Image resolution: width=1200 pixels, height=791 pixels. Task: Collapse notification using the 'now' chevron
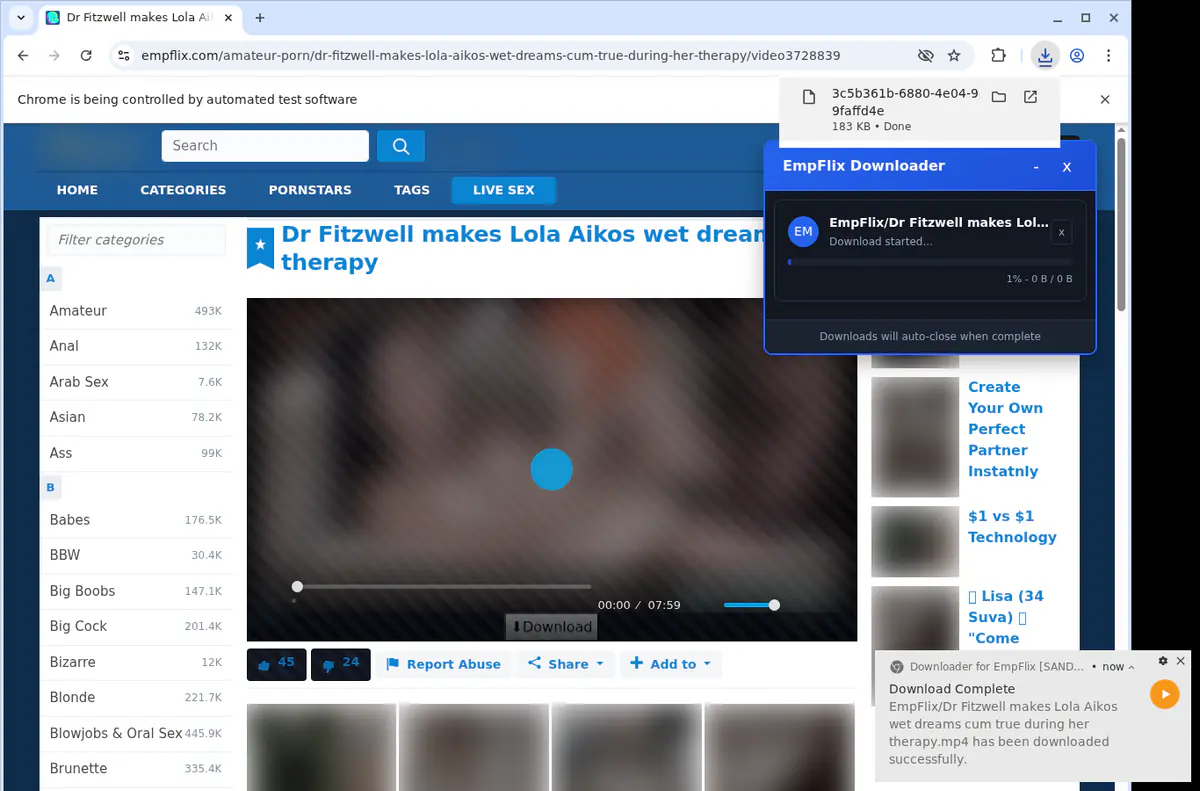click(1131, 667)
